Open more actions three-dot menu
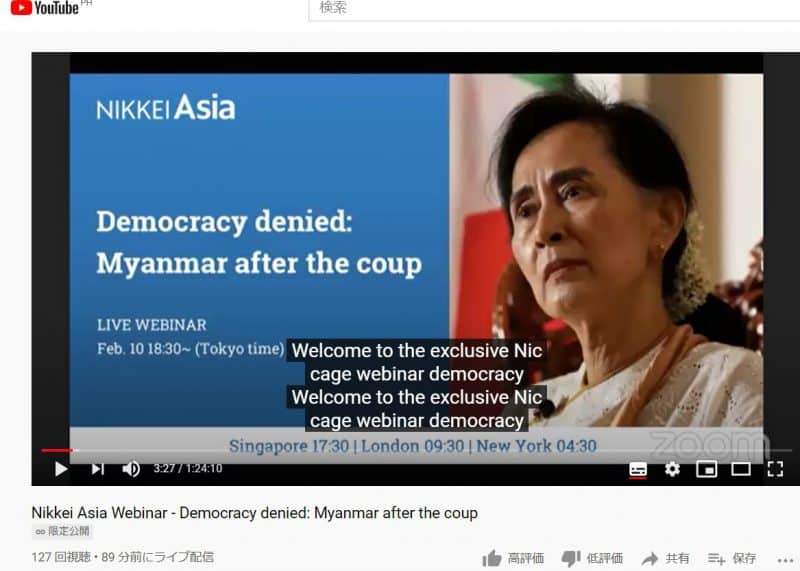Screen dimensions: 800x571 point(786,560)
